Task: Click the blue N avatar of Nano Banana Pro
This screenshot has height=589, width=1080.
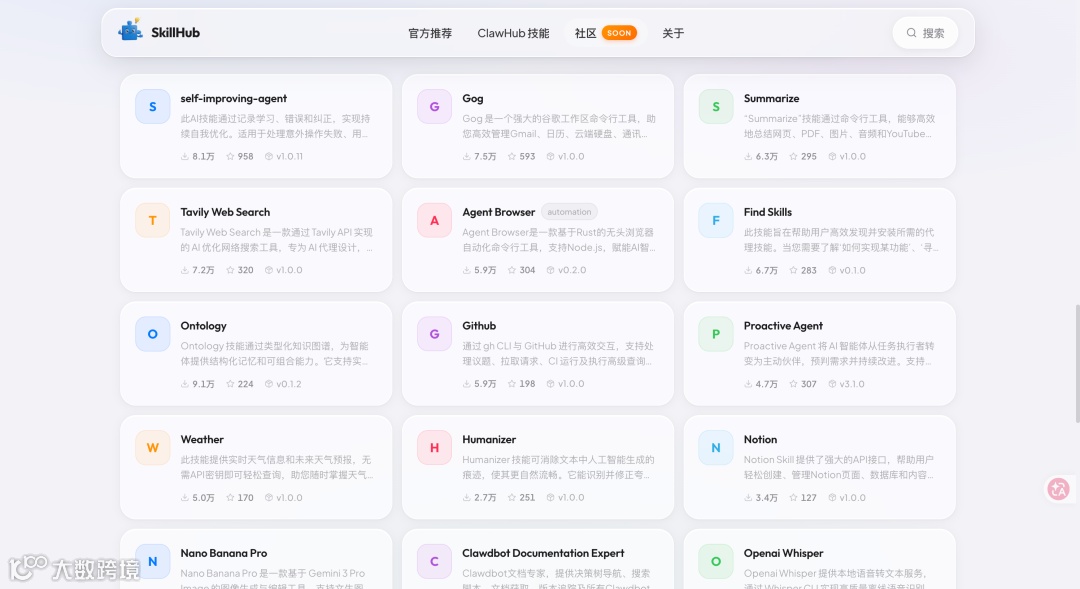Action: pyautogui.click(x=153, y=561)
